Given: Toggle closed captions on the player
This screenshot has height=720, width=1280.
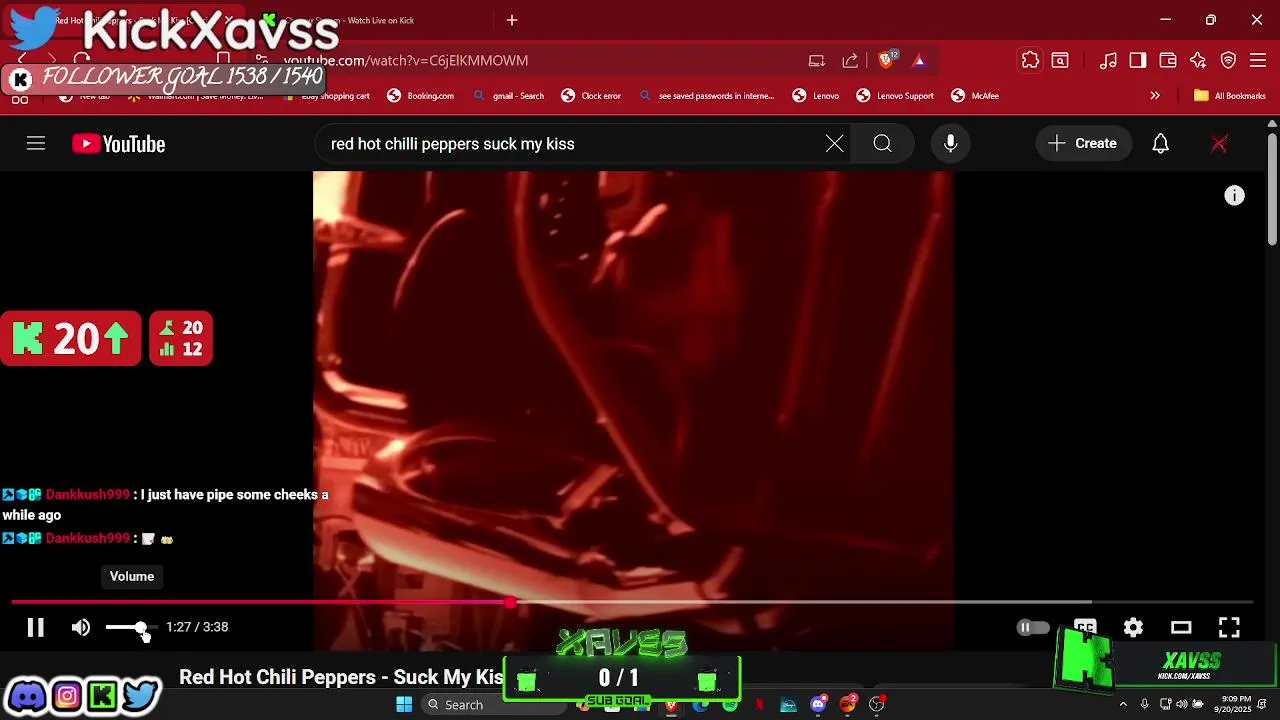Looking at the screenshot, I should tap(1085, 627).
